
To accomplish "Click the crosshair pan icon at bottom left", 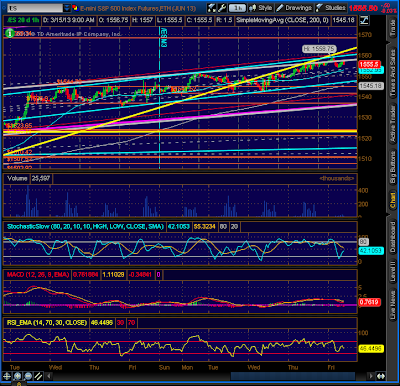I will coord(6,376).
